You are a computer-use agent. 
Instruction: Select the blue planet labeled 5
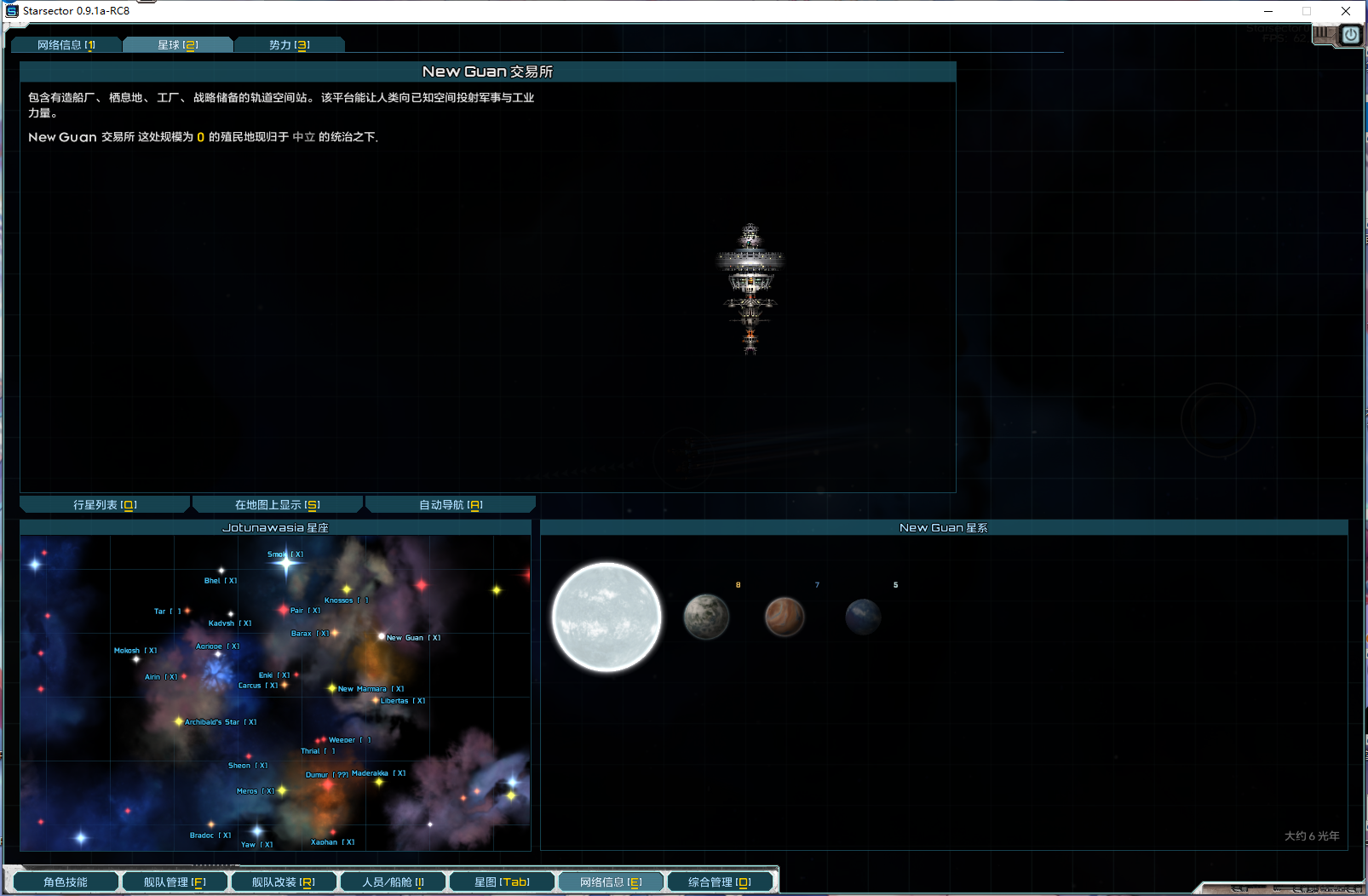coord(863,617)
